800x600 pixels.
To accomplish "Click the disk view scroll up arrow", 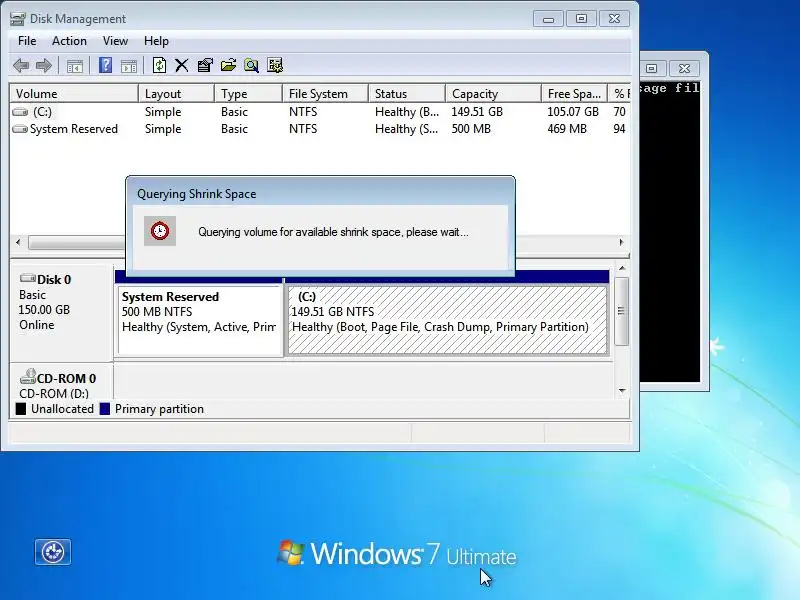I will pyautogui.click(x=622, y=268).
